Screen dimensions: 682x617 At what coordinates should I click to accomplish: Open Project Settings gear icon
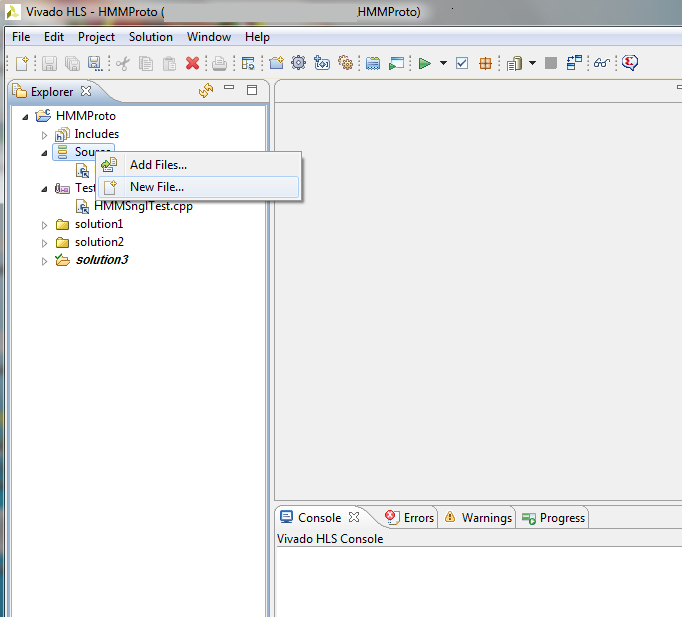pyautogui.click(x=298, y=63)
